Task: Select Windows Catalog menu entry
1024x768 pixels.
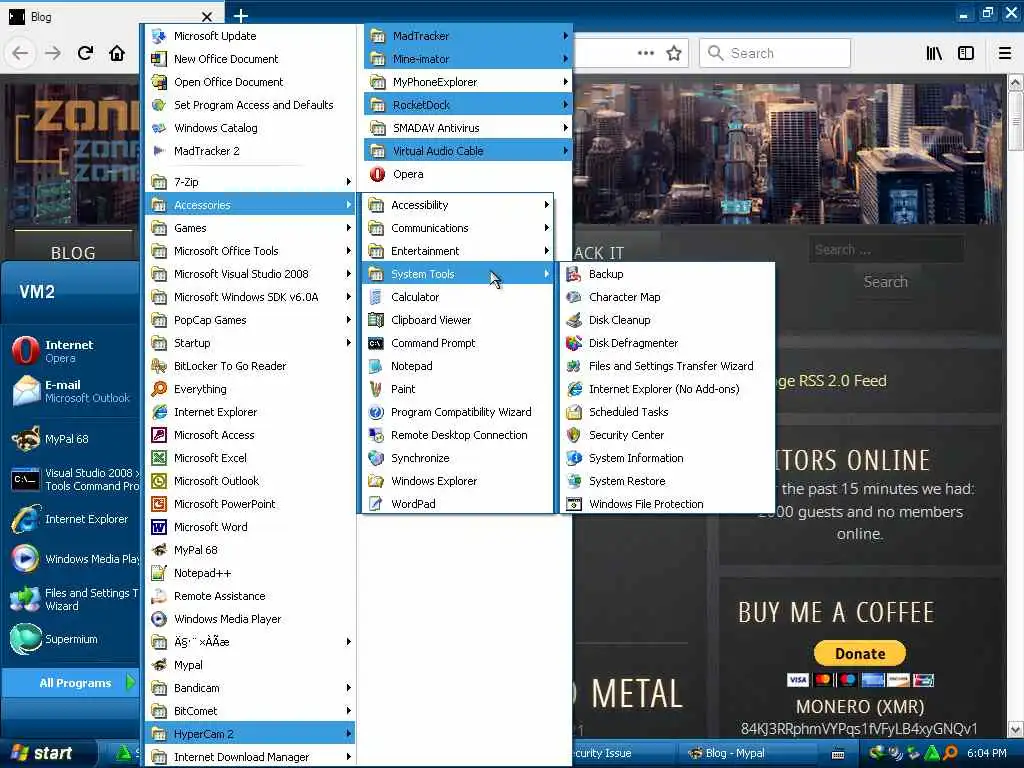Action: pyautogui.click(x=251, y=128)
